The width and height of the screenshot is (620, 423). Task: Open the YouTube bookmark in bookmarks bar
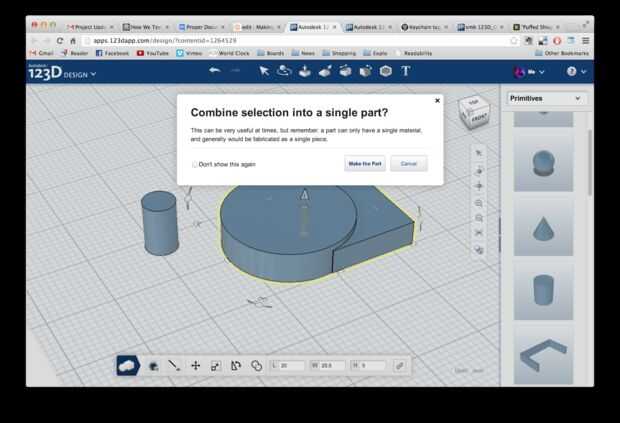(x=153, y=52)
